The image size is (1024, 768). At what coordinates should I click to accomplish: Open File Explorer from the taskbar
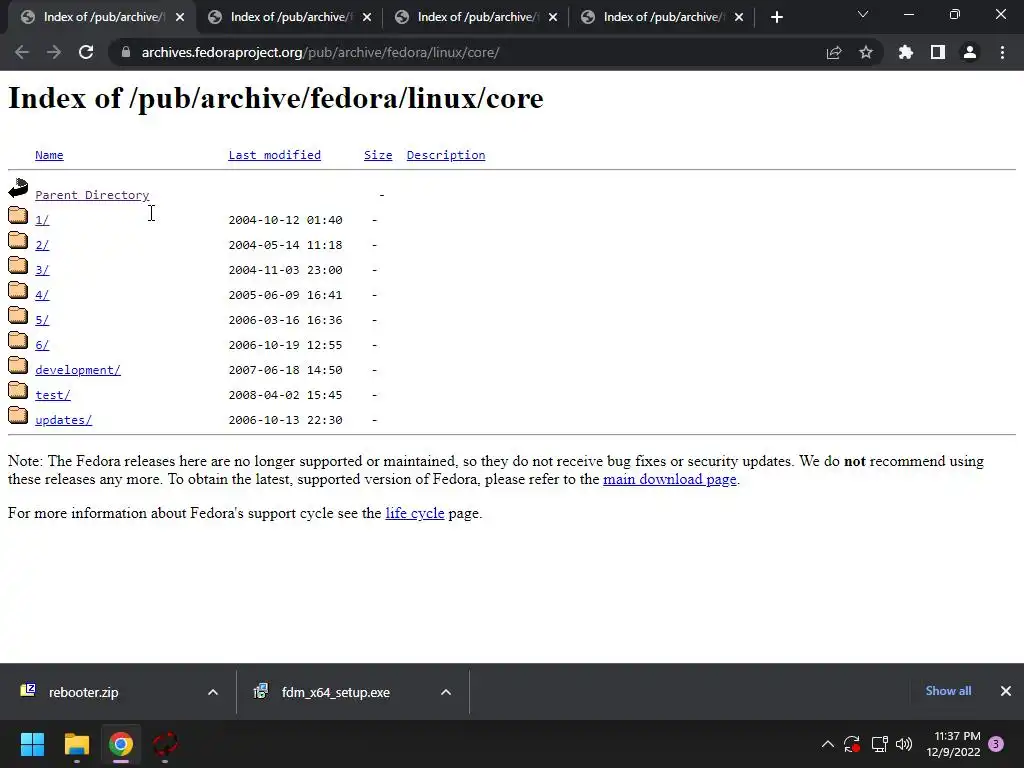pos(76,744)
